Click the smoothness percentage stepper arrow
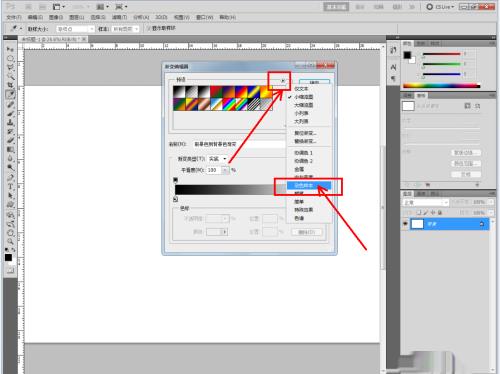Screen dimensions: 500x374 [x=226, y=170]
